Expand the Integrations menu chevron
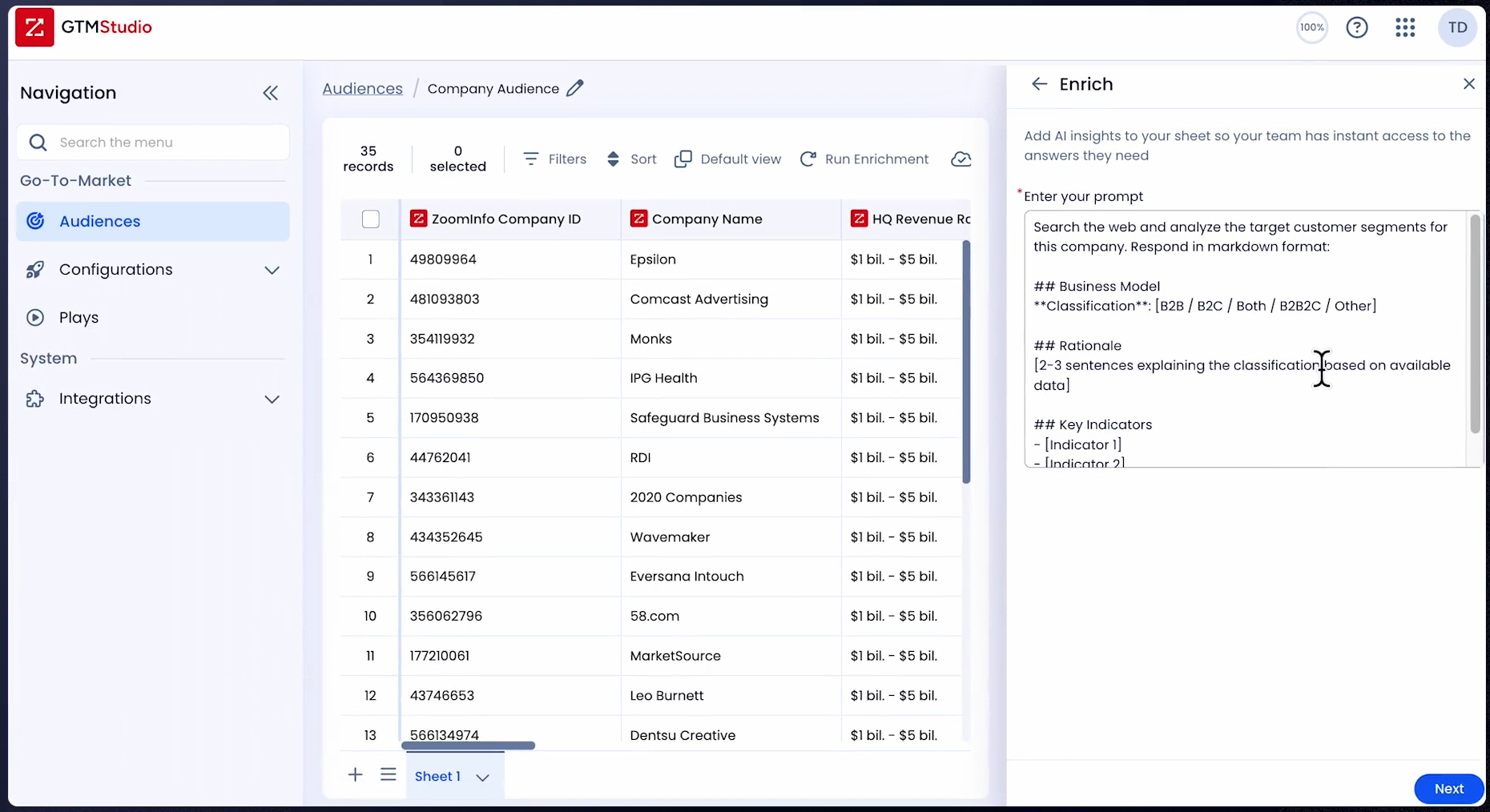Screen dimensions: 1490x812 pos(272,399)
